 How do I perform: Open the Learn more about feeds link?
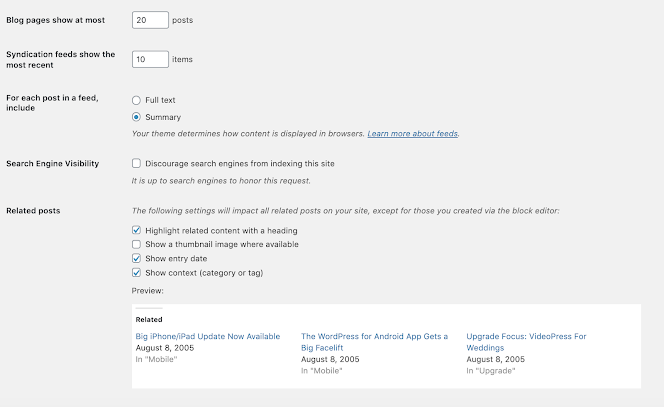pos(412,134)
